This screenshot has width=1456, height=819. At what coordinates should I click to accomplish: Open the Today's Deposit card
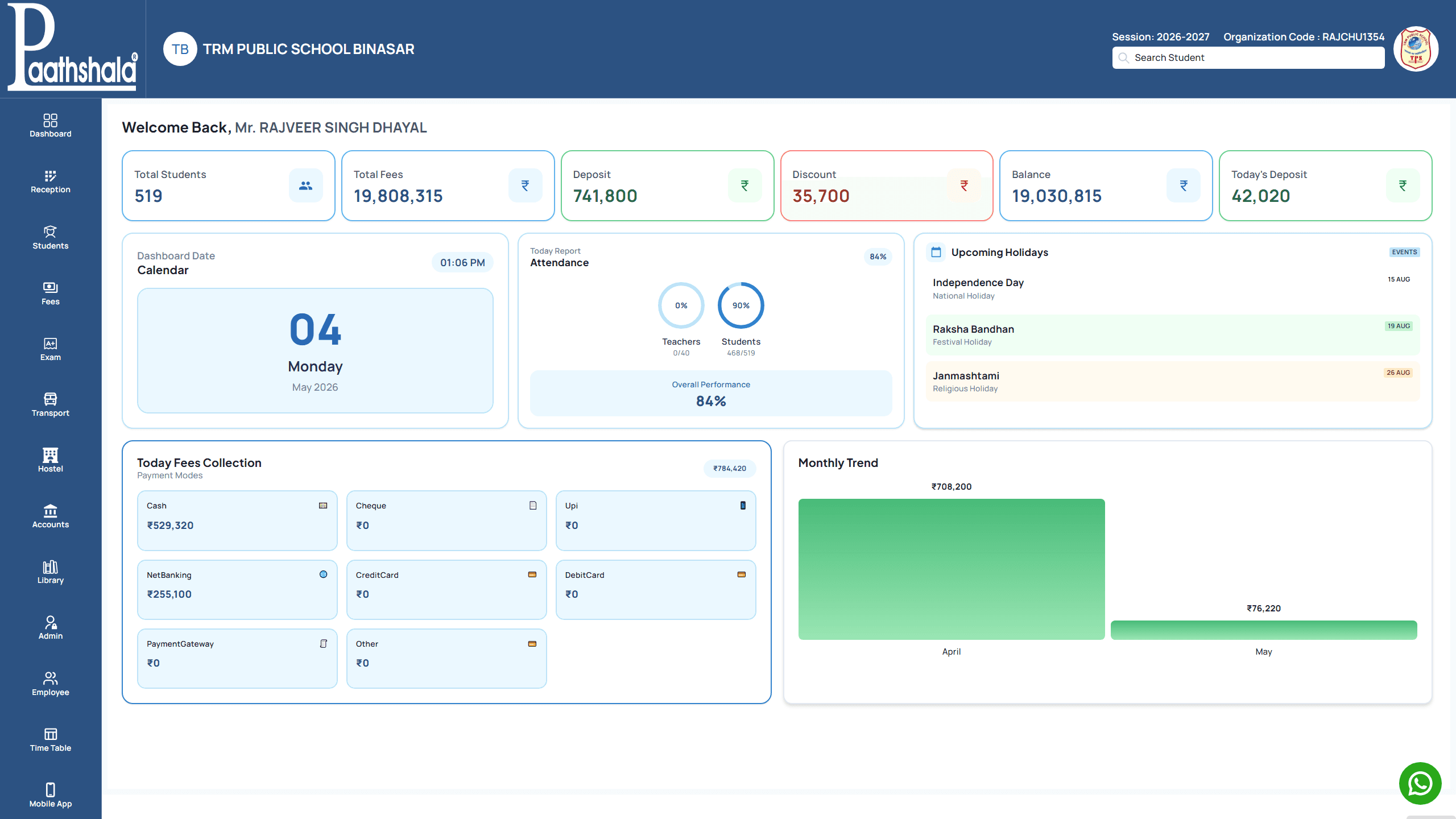coord(1325,185)
